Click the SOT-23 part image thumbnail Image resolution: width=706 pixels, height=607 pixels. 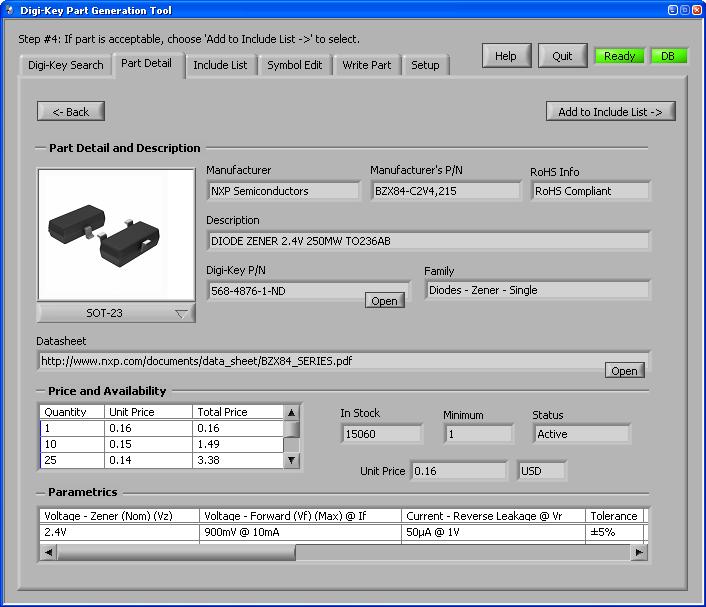[x=116, y=235]
